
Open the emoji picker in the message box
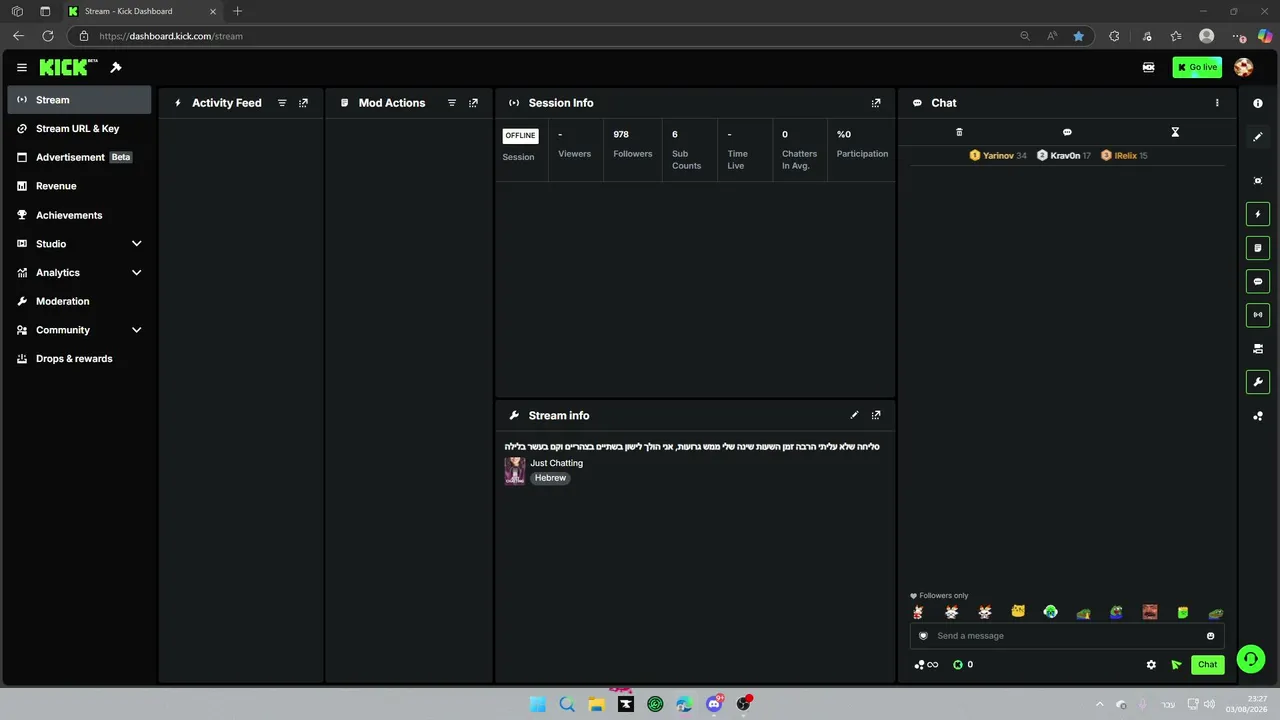click(1210, 636)
